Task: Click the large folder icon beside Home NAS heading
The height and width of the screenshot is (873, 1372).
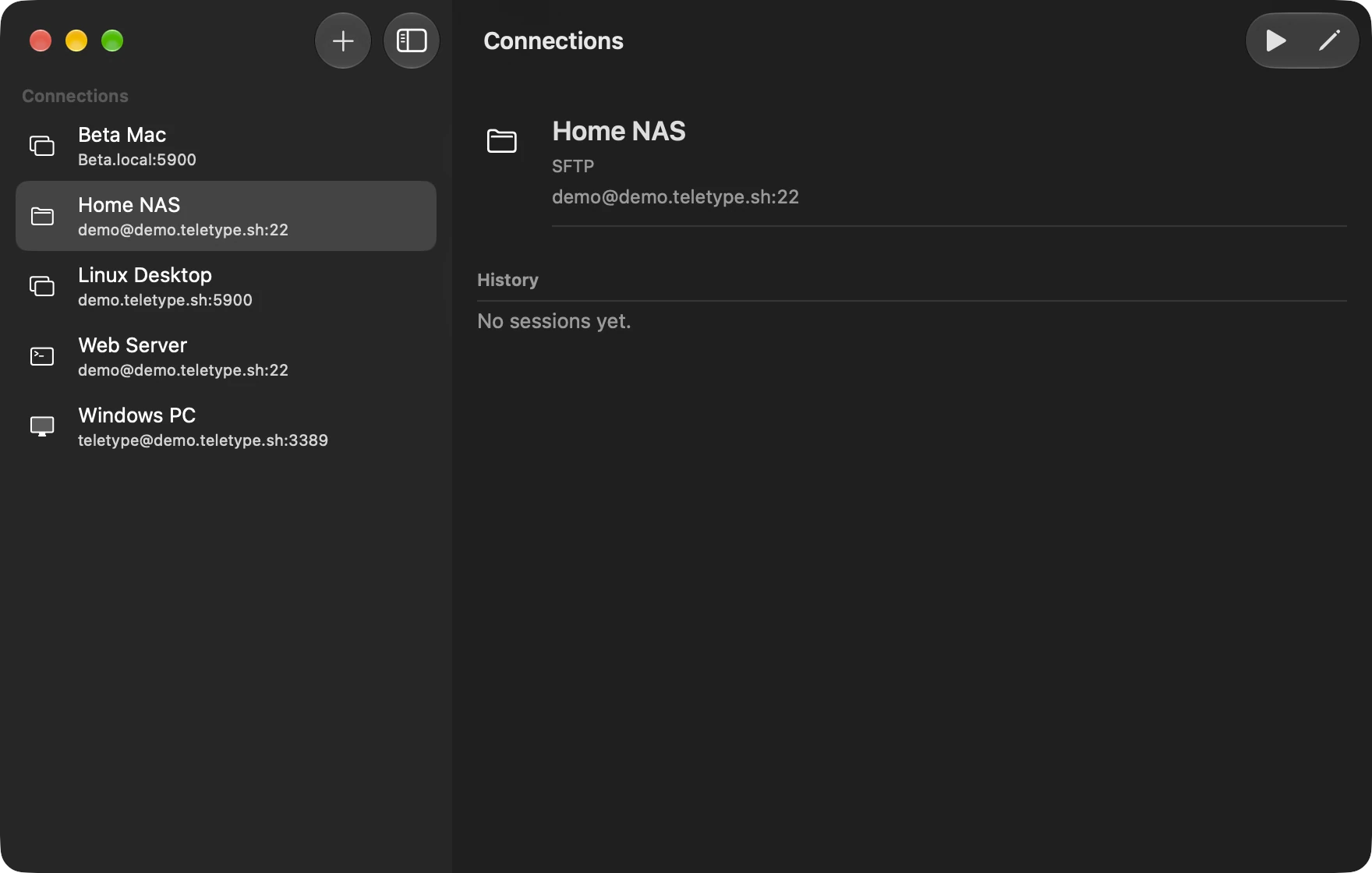Action: [x=502, y=141]
